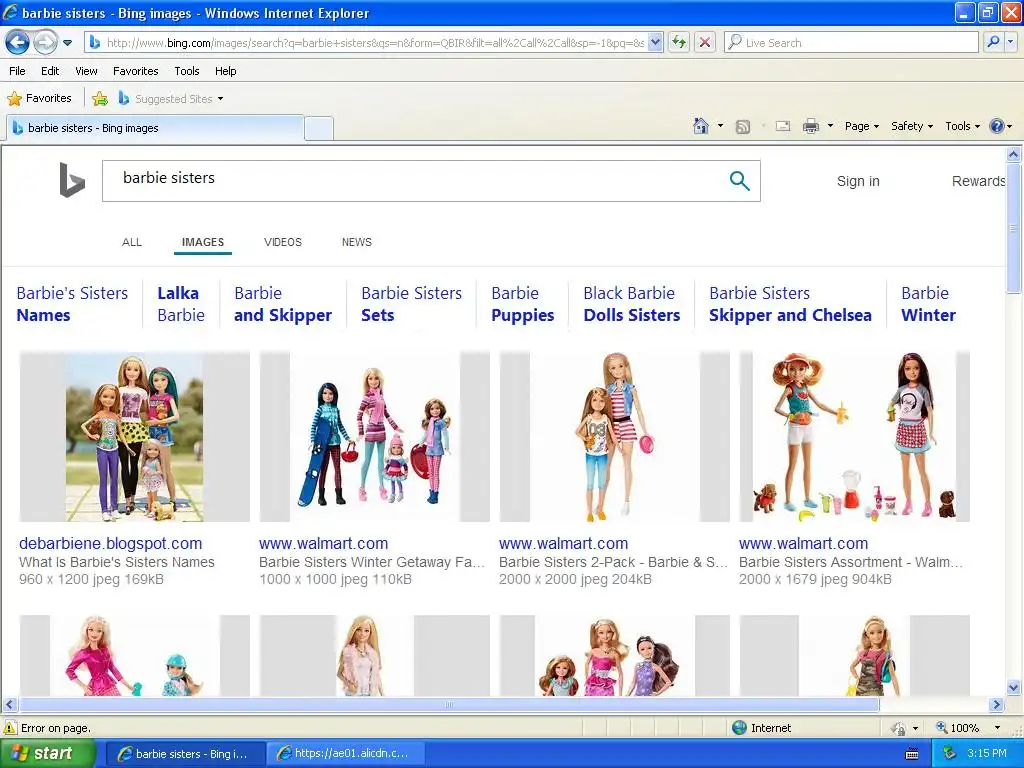This screenshot has width=1024, height=768.
Task: Click the Live Search input box
Action: 851,42
